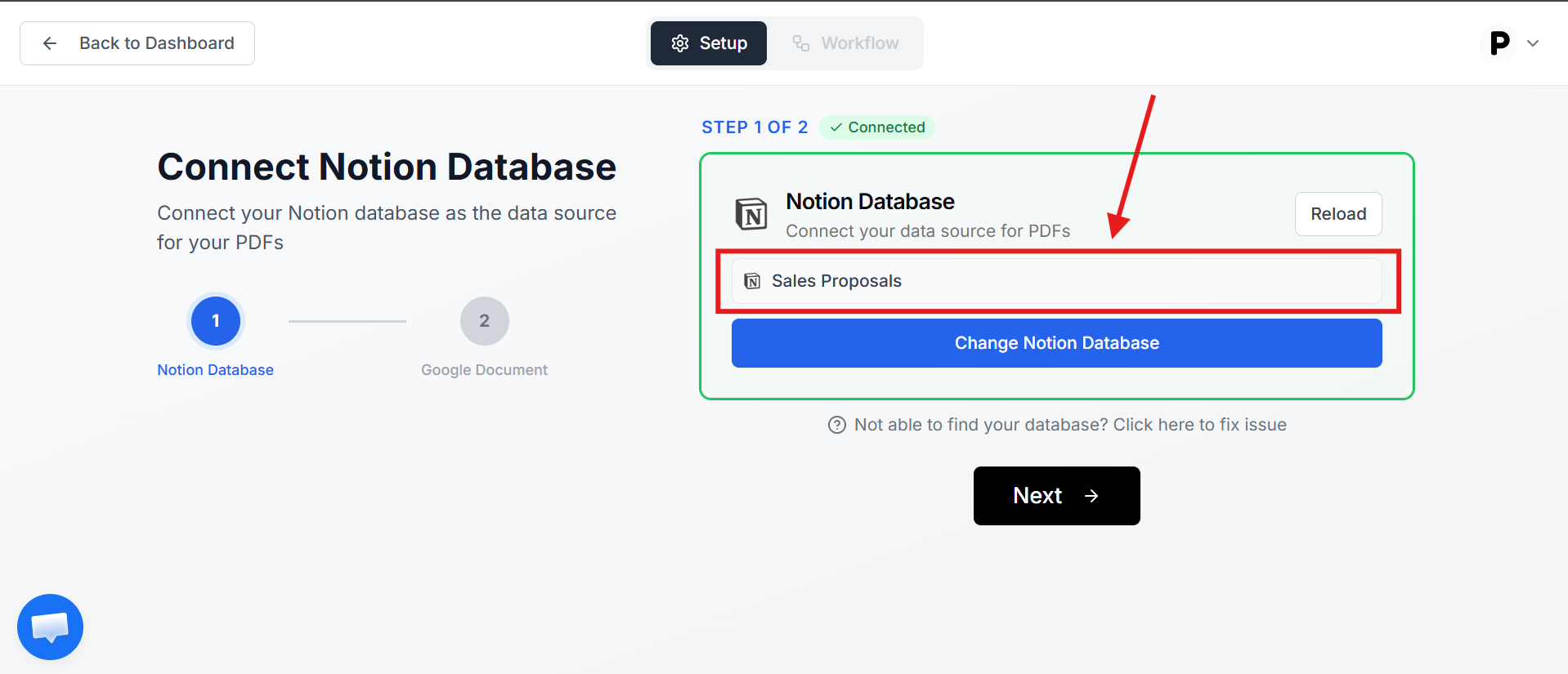Open the blue chat support bubble

coord(50,627)
